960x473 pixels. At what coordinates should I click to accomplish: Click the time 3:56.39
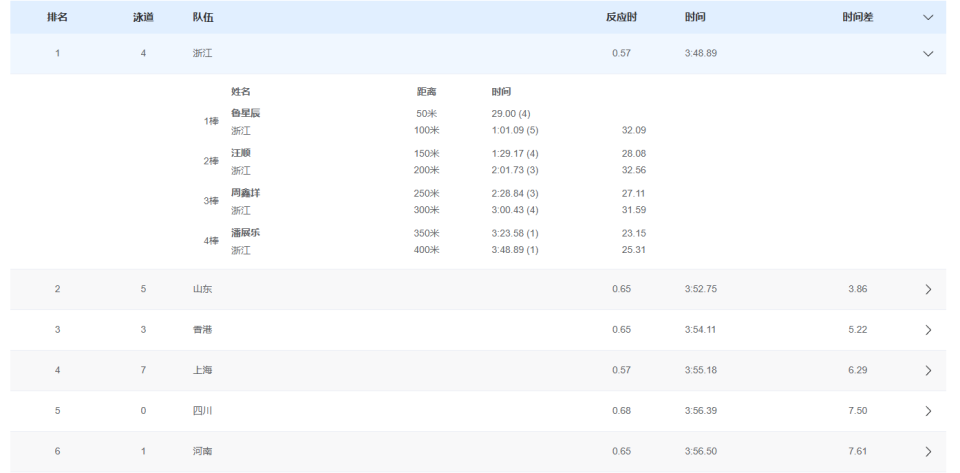[700, 411]
